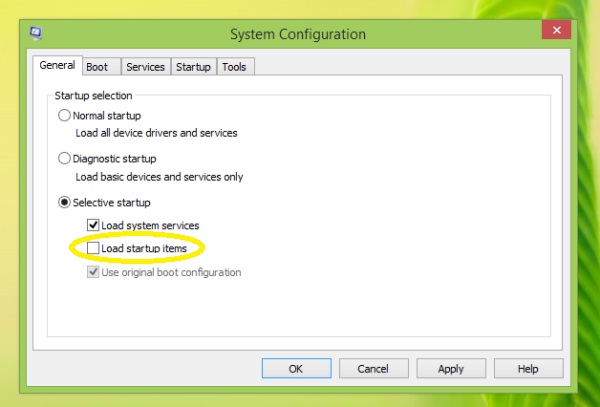600x407 pixels.
Task: Go to the Services tab
Action: [x=145, y=67]
